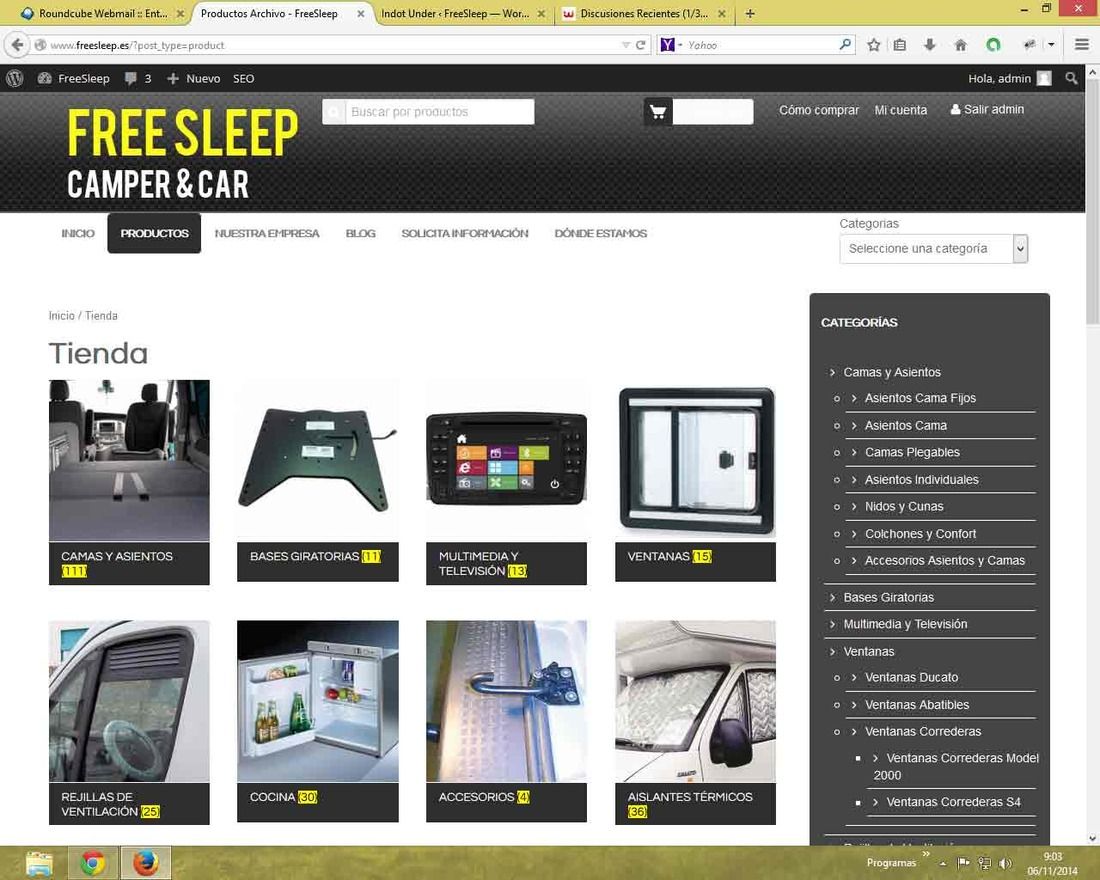1100x880 pixels.
Task: Click the search magnifier in the Yahoo box
Action: click(x=845, y=44)
